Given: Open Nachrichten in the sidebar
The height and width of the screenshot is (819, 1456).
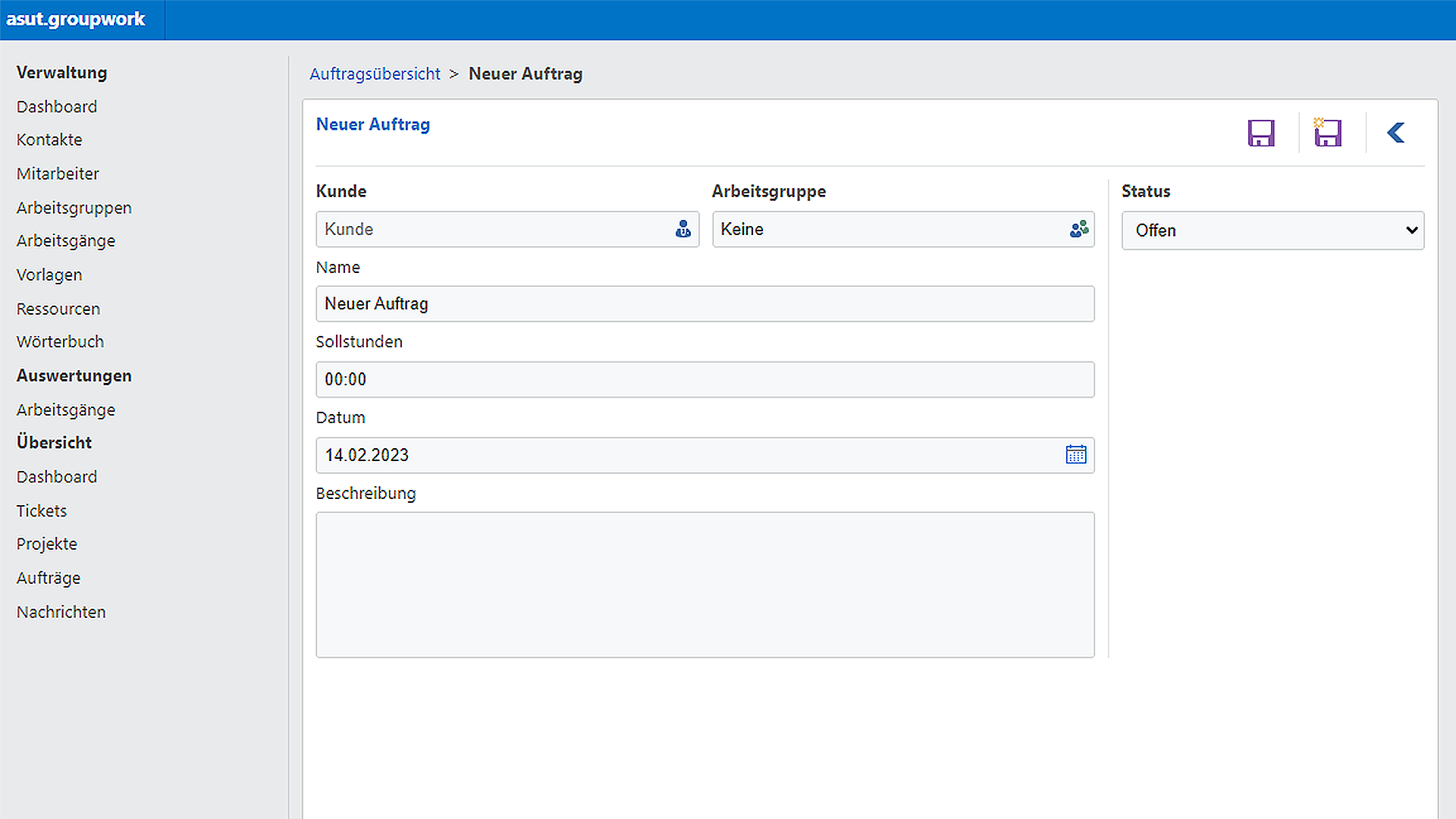Looking at the screenshot, I should (x=61, y=612).
